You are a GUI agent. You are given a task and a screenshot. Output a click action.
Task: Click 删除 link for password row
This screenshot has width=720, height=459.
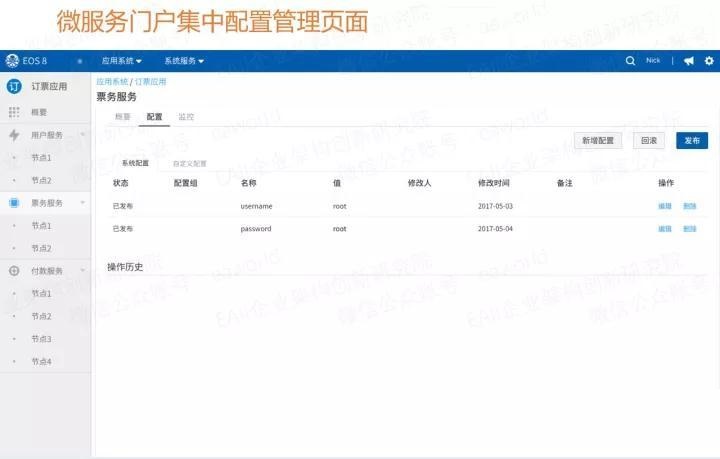coord(690,229)
